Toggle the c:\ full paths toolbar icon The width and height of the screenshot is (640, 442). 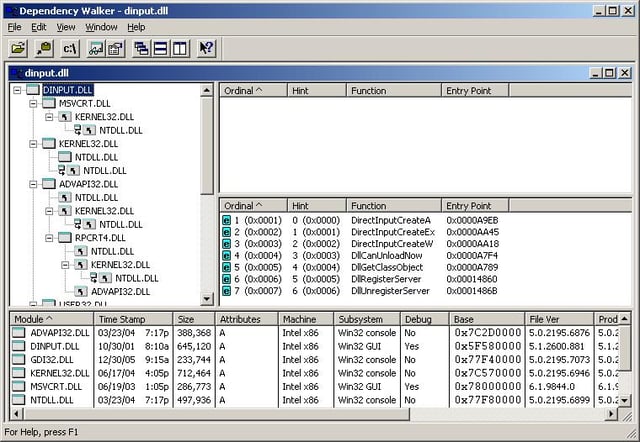(x=70, y=49)
